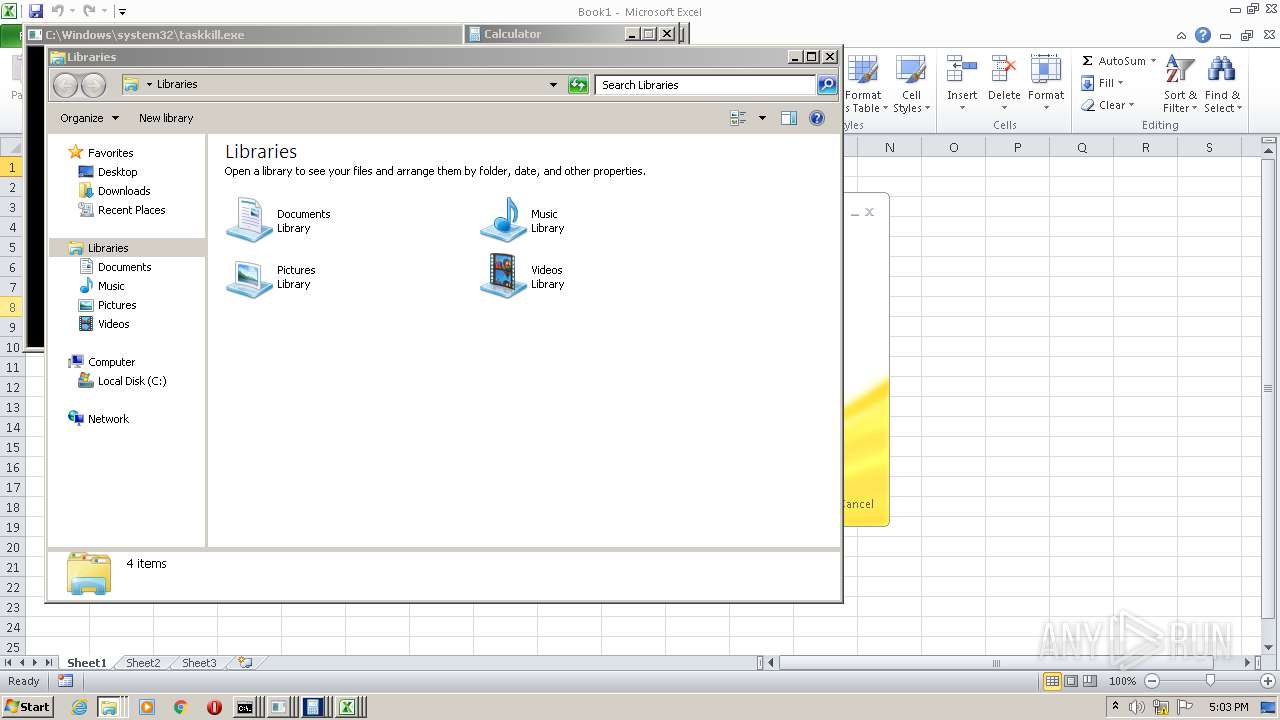Click Excel Save icon in Quick Access

click(36, 11)
